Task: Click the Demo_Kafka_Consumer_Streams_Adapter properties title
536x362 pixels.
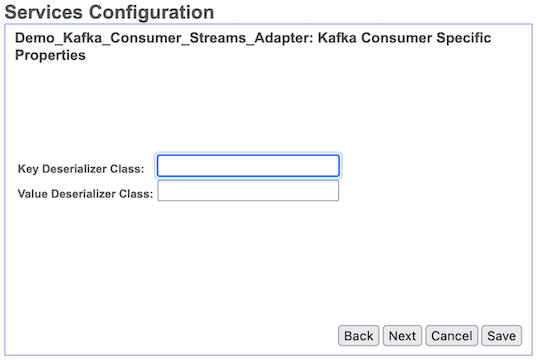Action: point(253,46)
